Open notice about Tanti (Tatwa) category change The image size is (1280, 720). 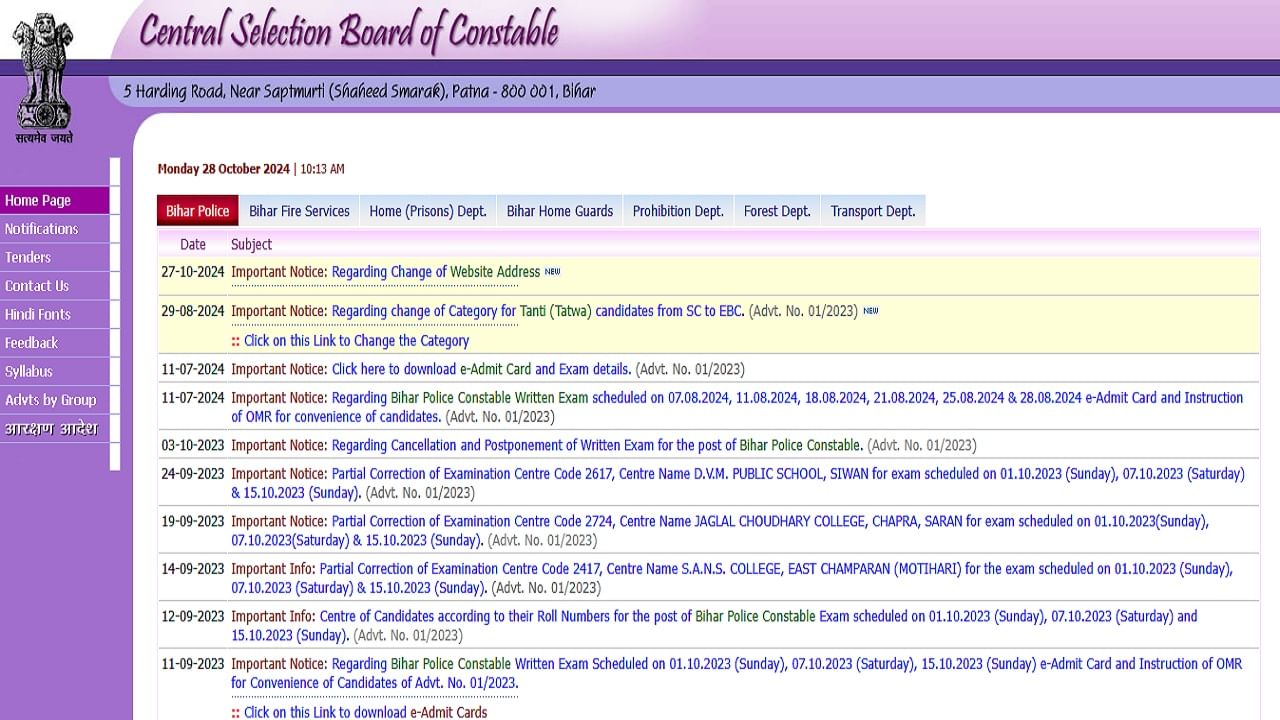(538, 311)
